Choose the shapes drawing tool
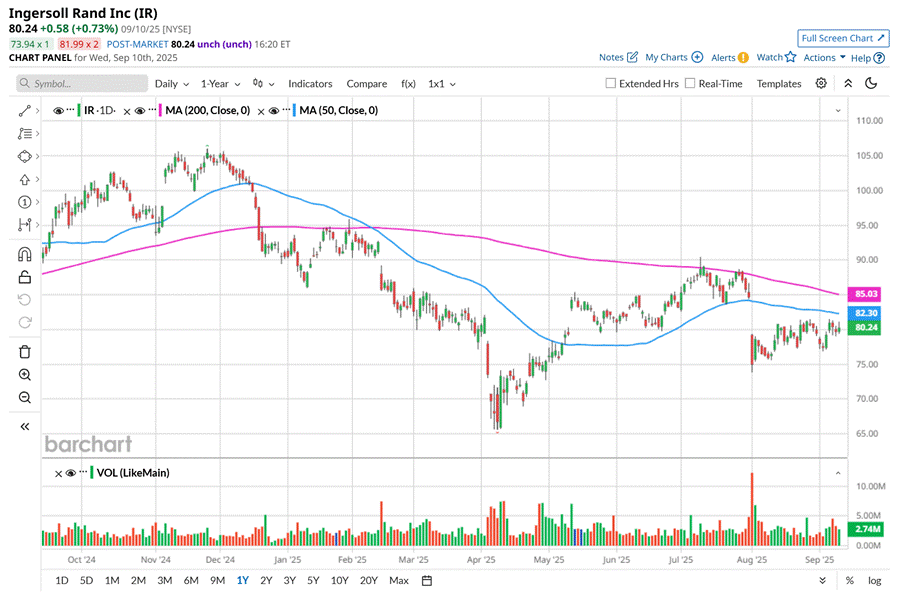Screen dimensions: 903x598 click(24, 156)
